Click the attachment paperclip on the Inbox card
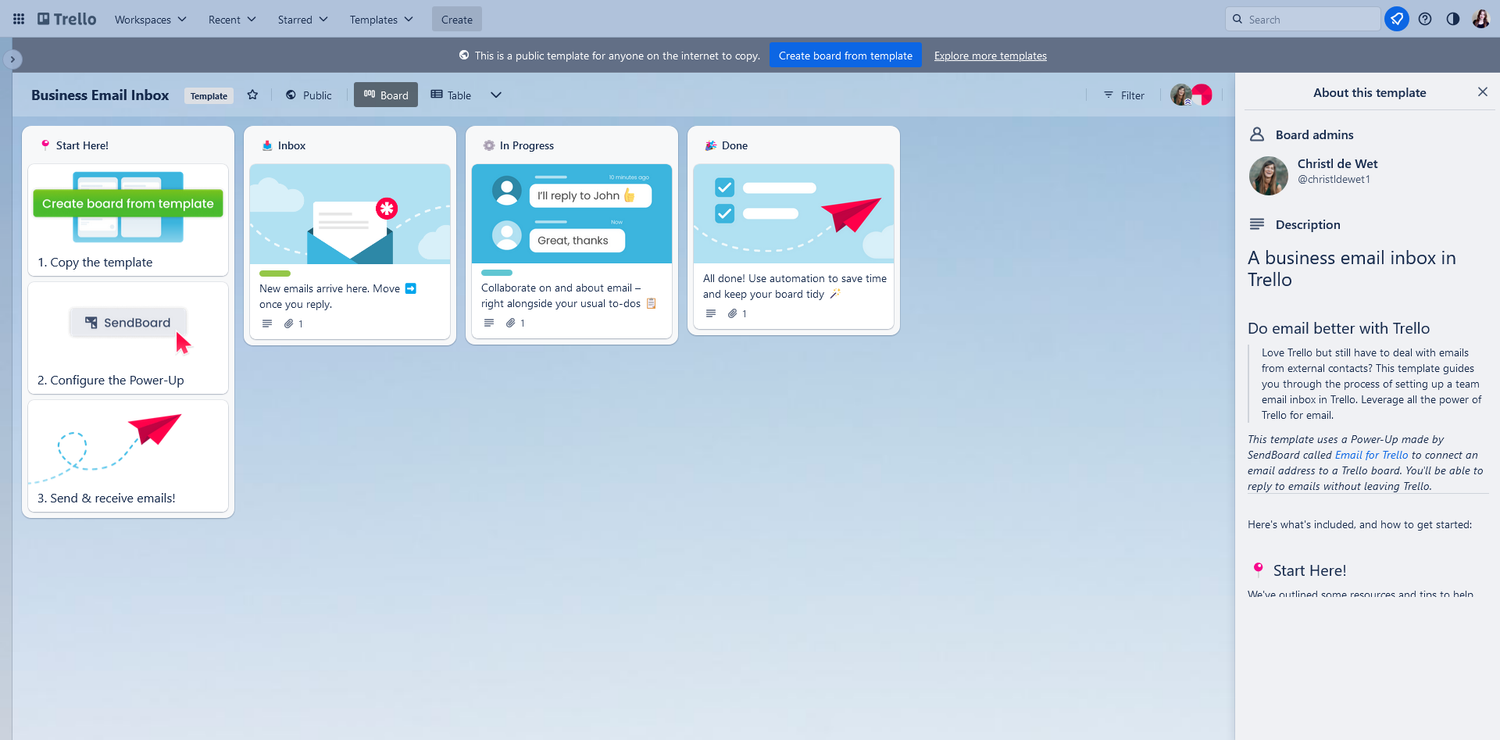 click(287, 323)
